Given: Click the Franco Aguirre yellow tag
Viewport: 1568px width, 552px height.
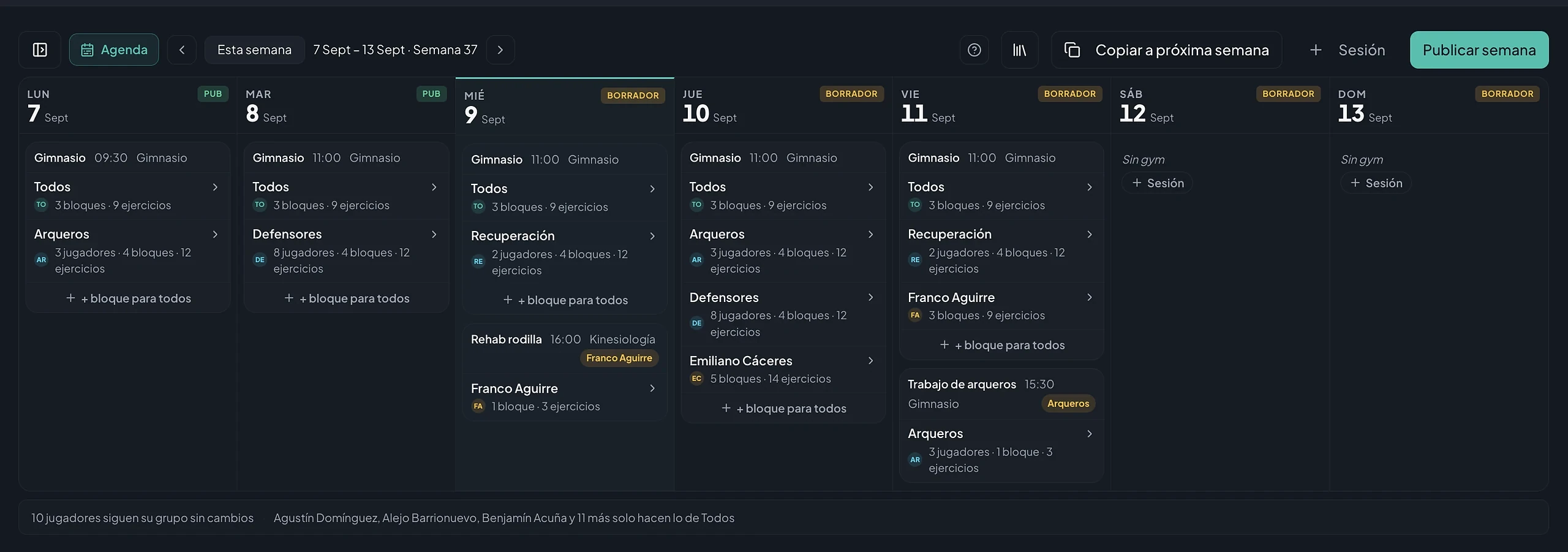Looking at the screenshot, I should coord(619,358).
